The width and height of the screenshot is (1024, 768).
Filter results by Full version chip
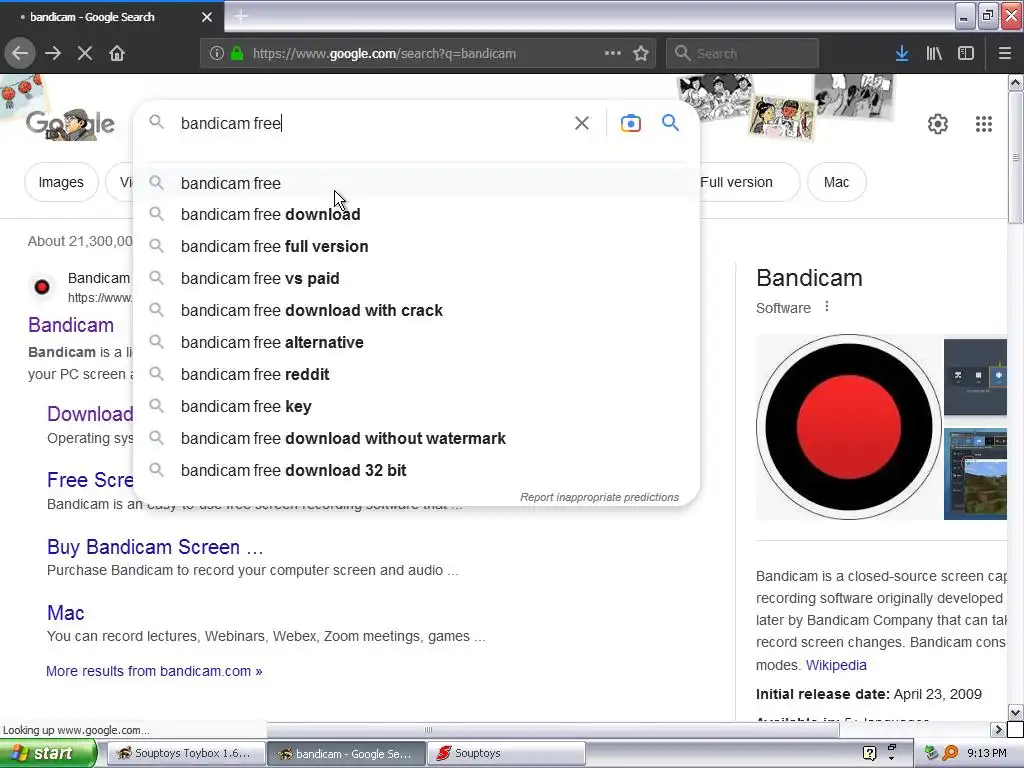(x=748, y=182)
